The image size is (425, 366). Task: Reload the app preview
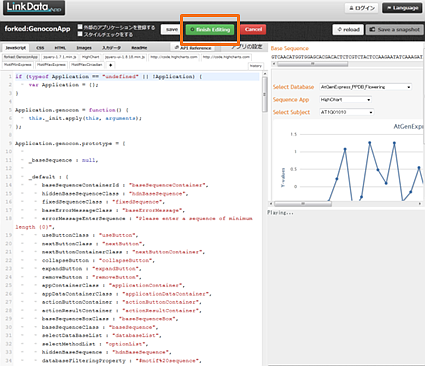(348, 30)
